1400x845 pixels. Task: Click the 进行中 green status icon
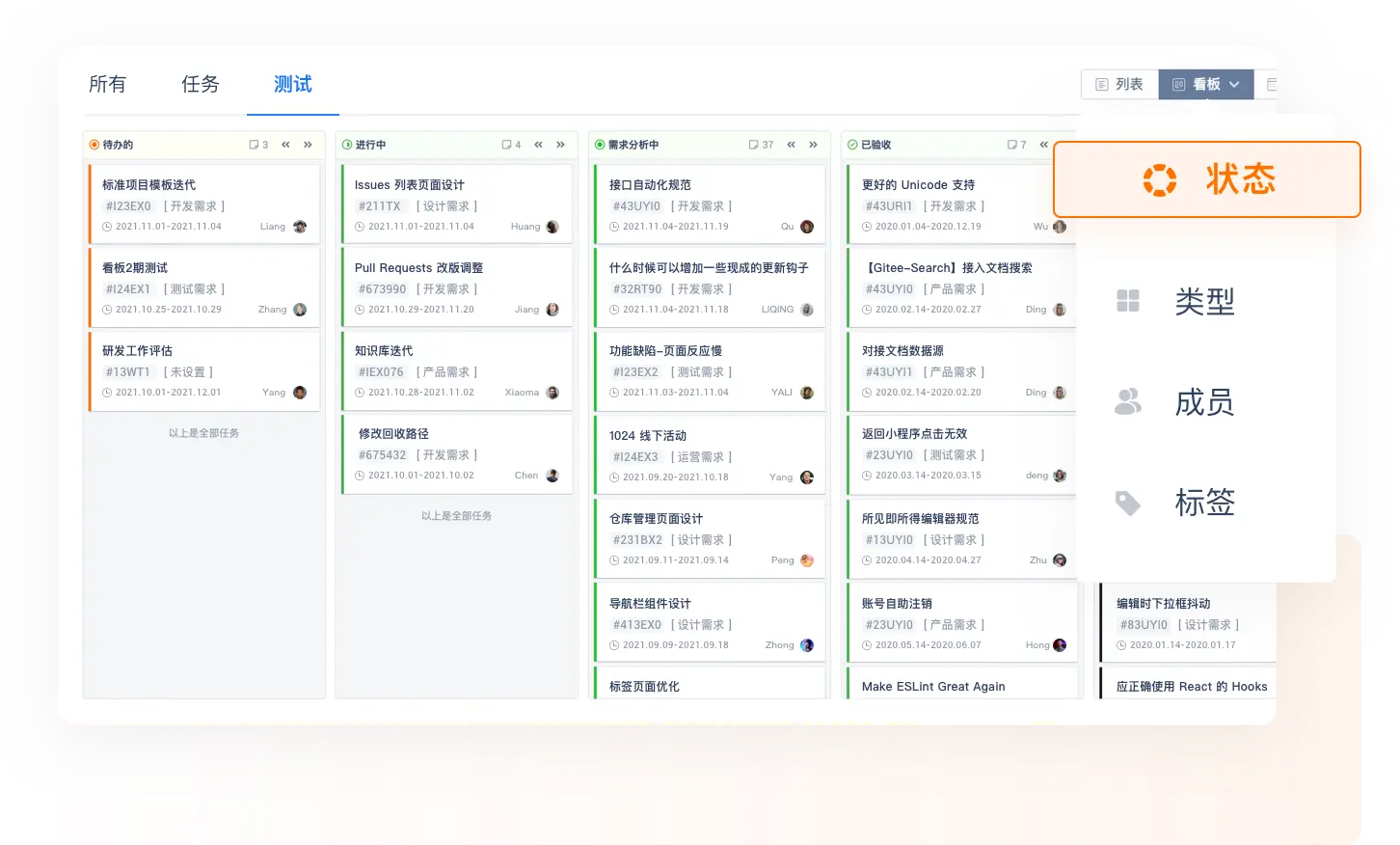coord(347,145)
